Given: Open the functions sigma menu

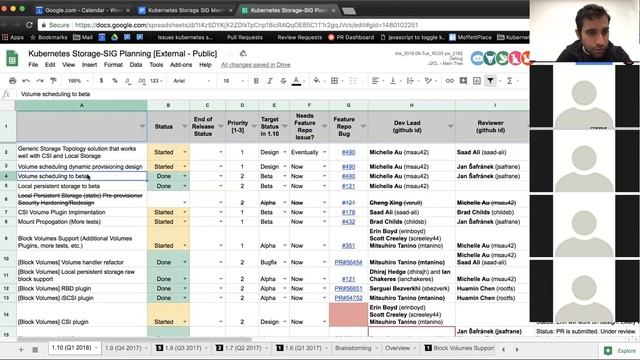Looking at the screenshot, I should pyautogui.click(x=509, y=81).
